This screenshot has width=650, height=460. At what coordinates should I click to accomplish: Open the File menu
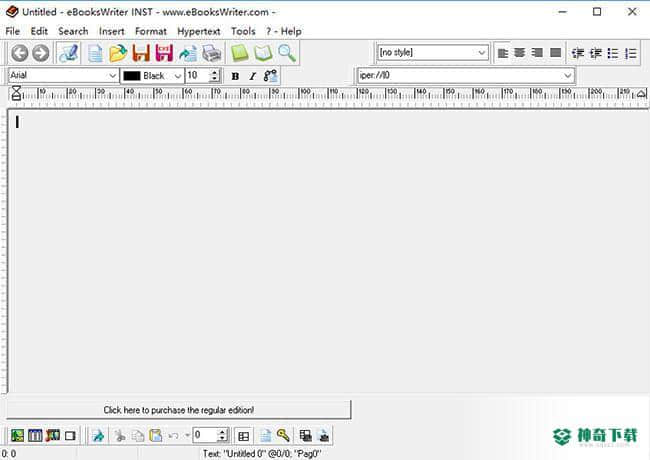coord(12,31)
